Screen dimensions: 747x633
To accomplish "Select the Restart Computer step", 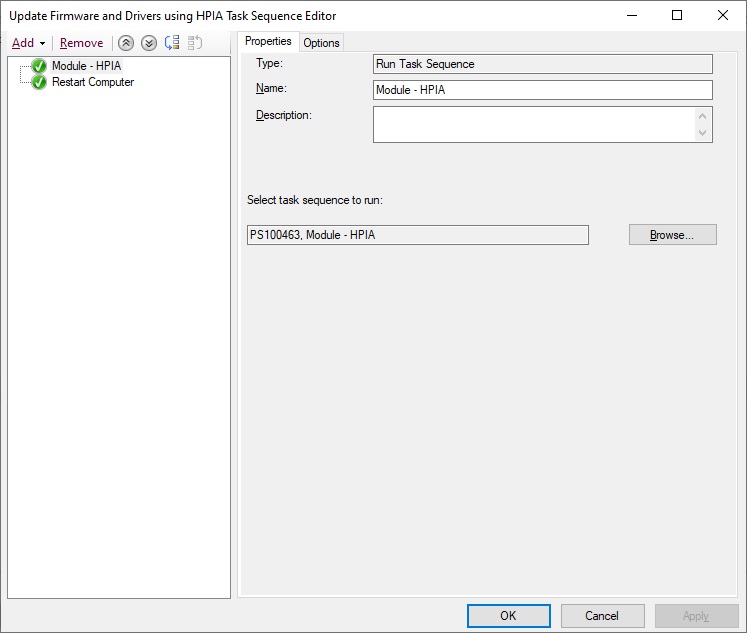I will (x=92, y=82).
